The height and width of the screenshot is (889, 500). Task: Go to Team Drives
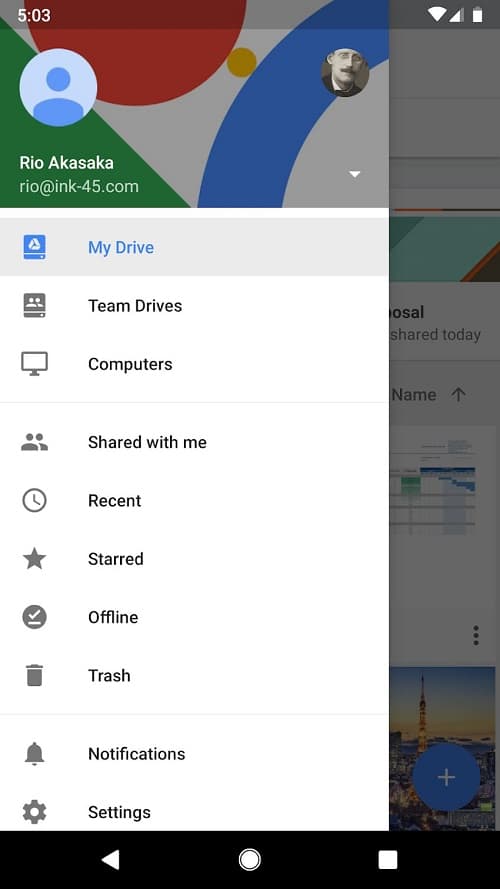(194, 306)
